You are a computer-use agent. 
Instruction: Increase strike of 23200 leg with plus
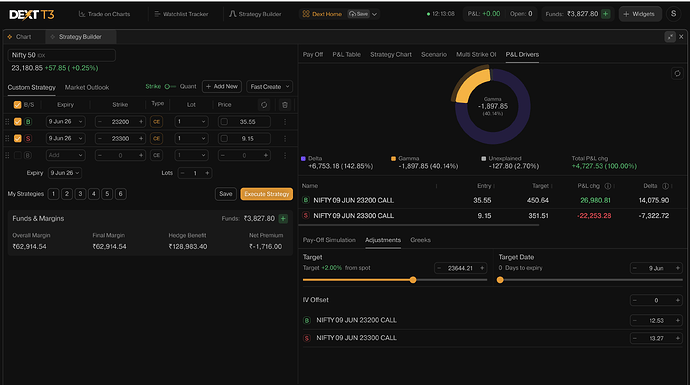[x=141, y=122]
